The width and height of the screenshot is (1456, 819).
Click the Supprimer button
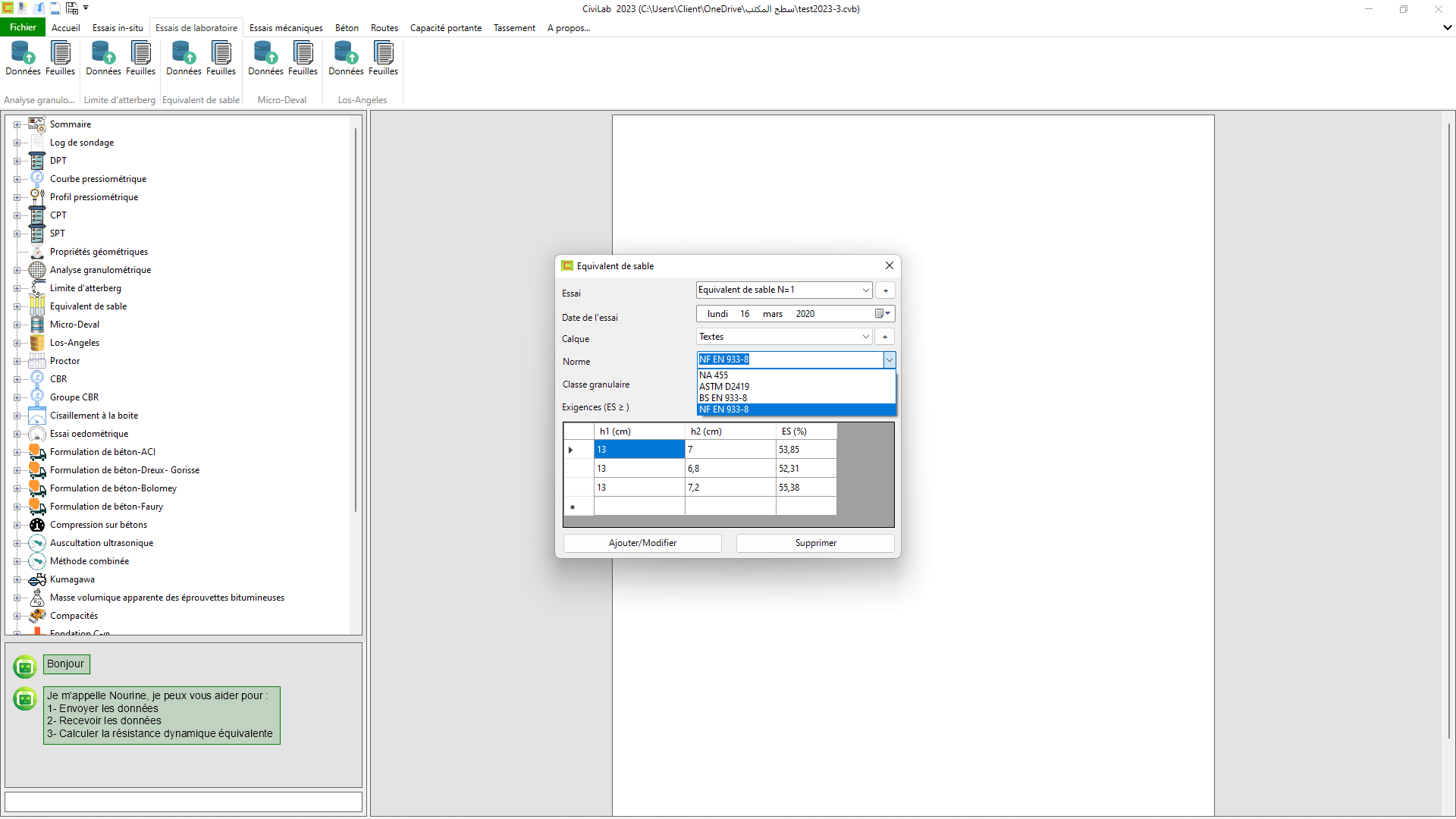click(815, 543)
